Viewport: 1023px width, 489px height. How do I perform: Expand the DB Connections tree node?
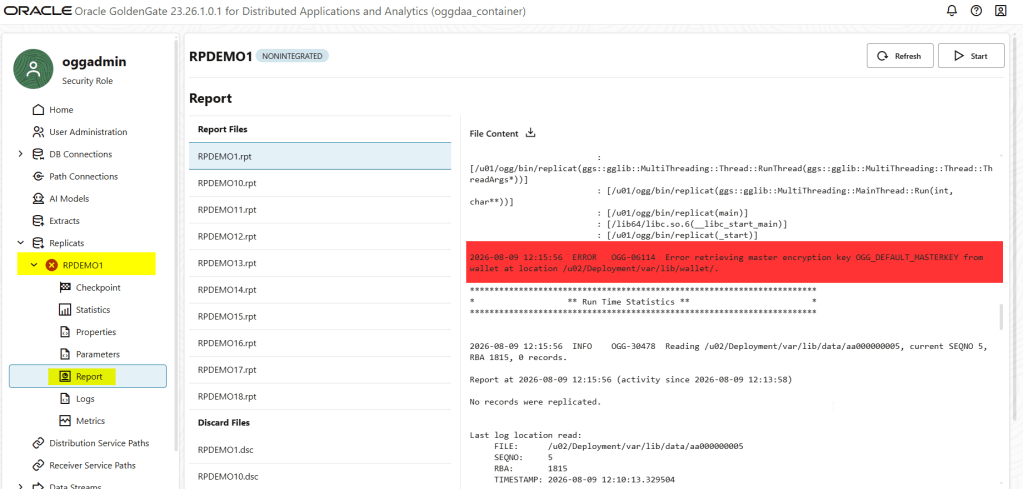click(20, 154)
